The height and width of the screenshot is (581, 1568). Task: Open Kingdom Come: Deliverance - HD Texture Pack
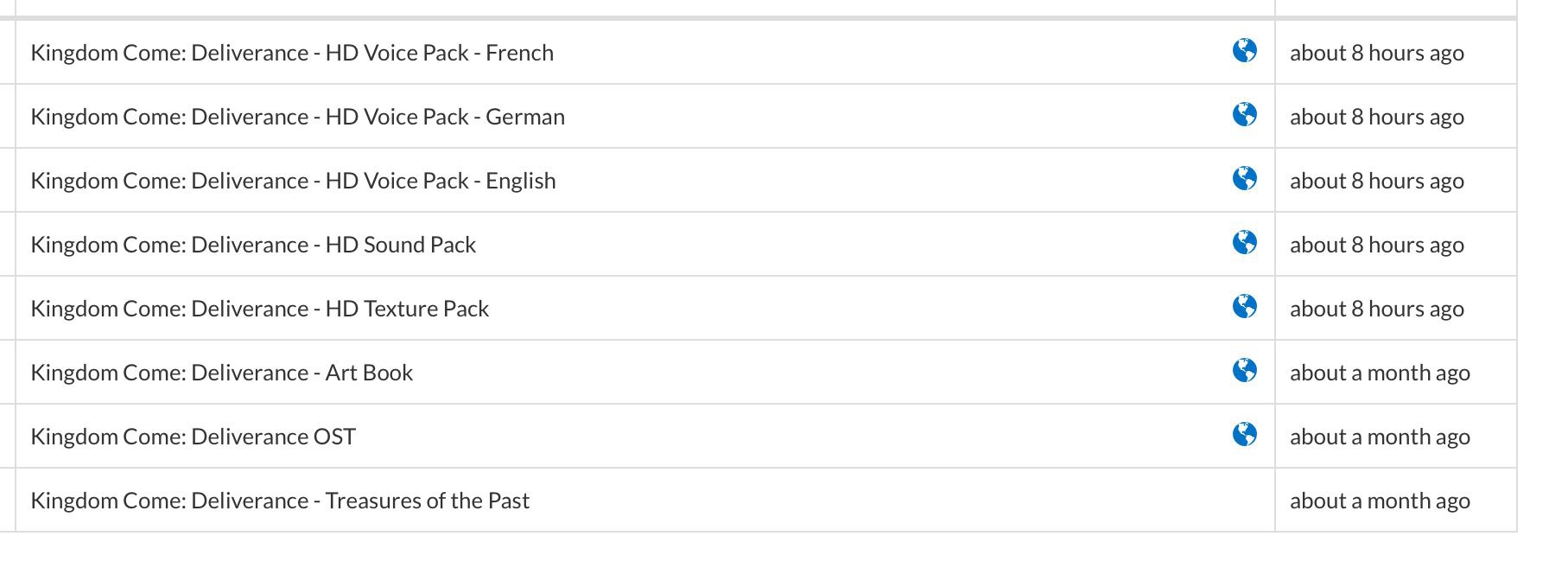click(x=259, y=309)
